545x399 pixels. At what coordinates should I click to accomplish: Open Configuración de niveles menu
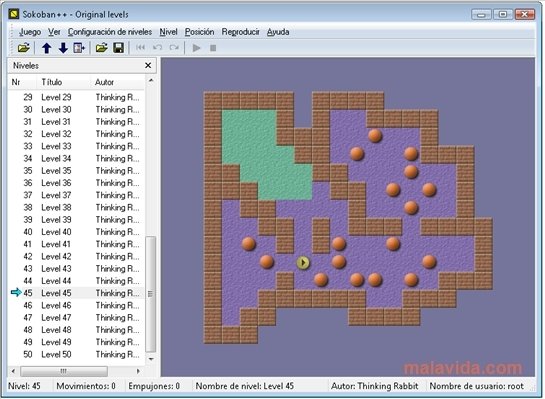pyautogui.click(x=110, y=32)
